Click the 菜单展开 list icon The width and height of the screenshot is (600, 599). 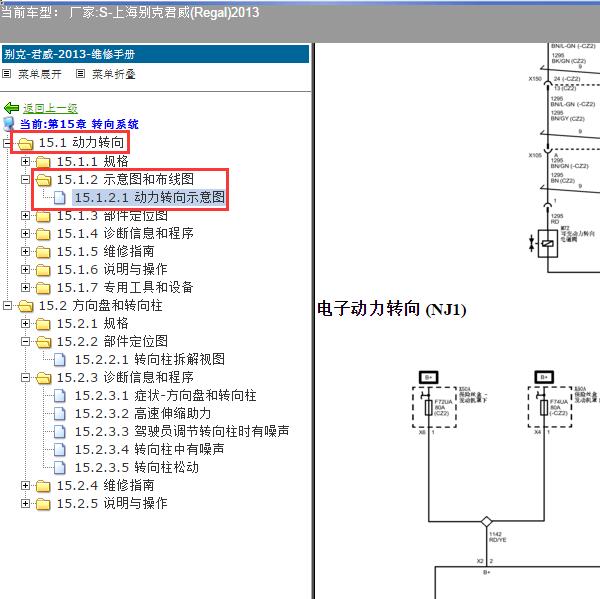click(7, 73)
